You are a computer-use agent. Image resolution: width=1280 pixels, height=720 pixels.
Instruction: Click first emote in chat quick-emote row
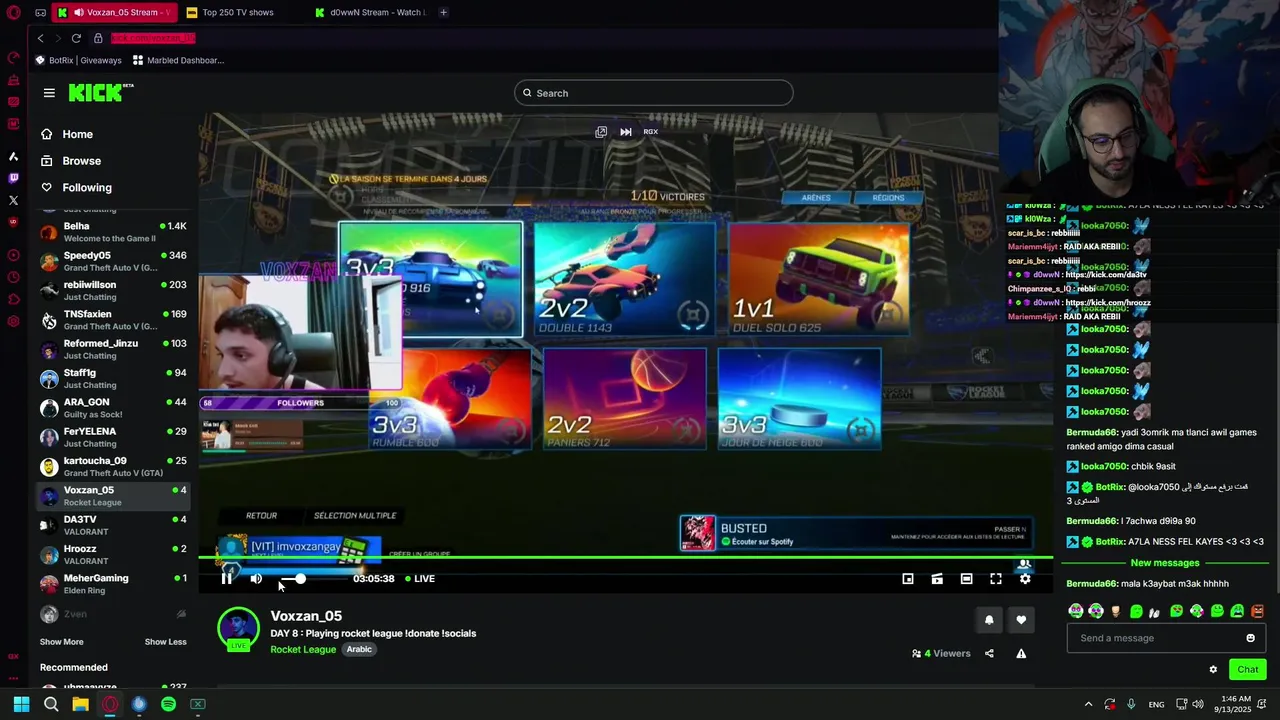point(1076,611)
